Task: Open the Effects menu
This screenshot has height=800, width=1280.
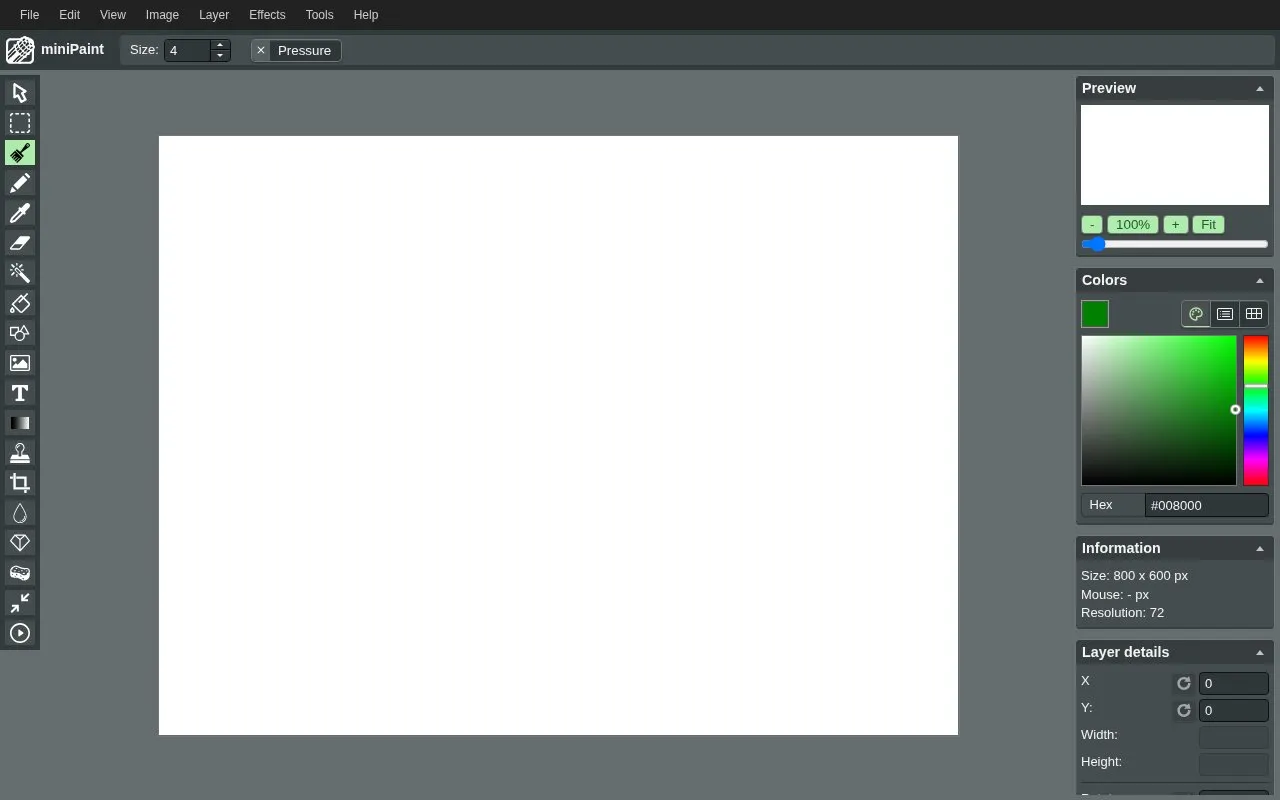Action: [267, 15]
